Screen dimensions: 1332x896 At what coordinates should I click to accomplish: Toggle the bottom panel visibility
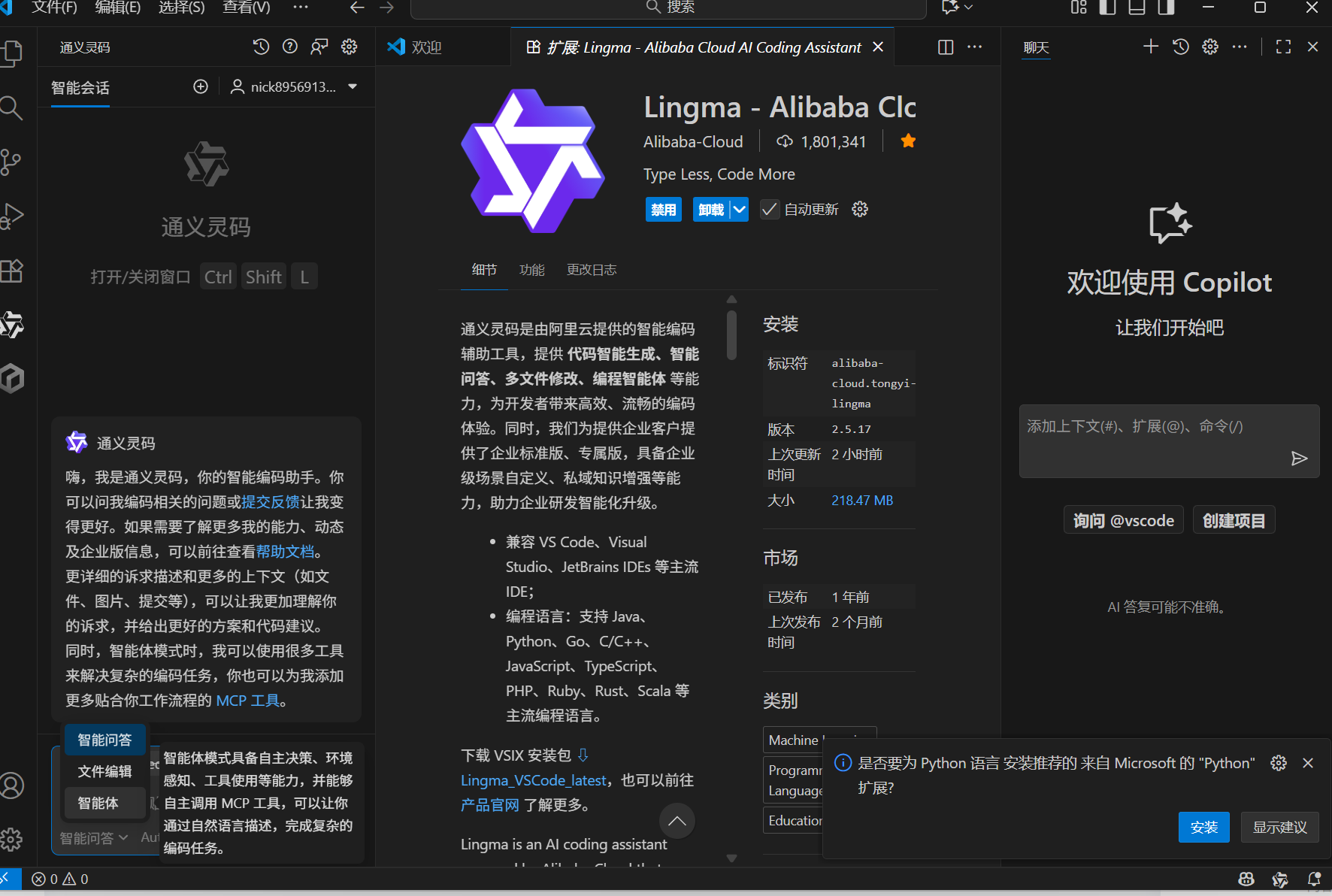click(x=1137, y=8)
